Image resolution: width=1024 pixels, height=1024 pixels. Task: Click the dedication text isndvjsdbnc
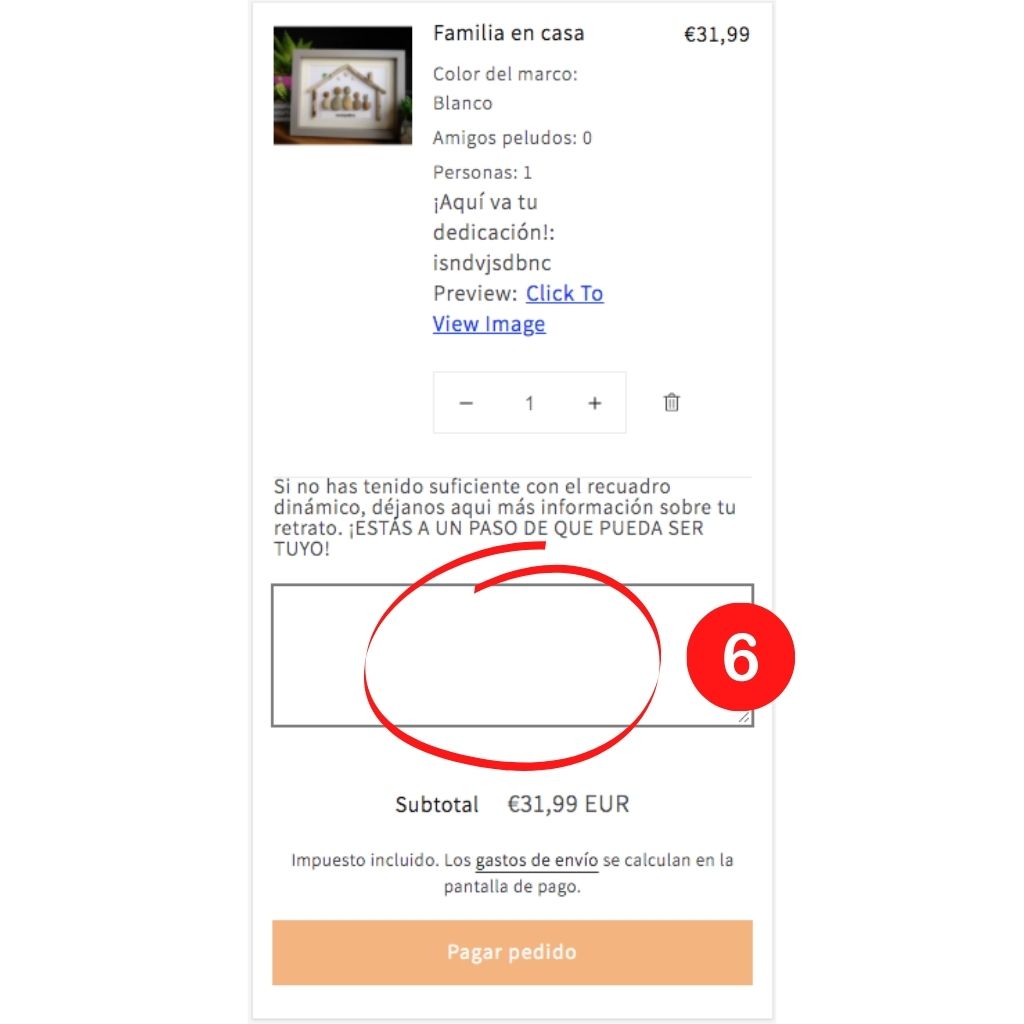[492, 263]
